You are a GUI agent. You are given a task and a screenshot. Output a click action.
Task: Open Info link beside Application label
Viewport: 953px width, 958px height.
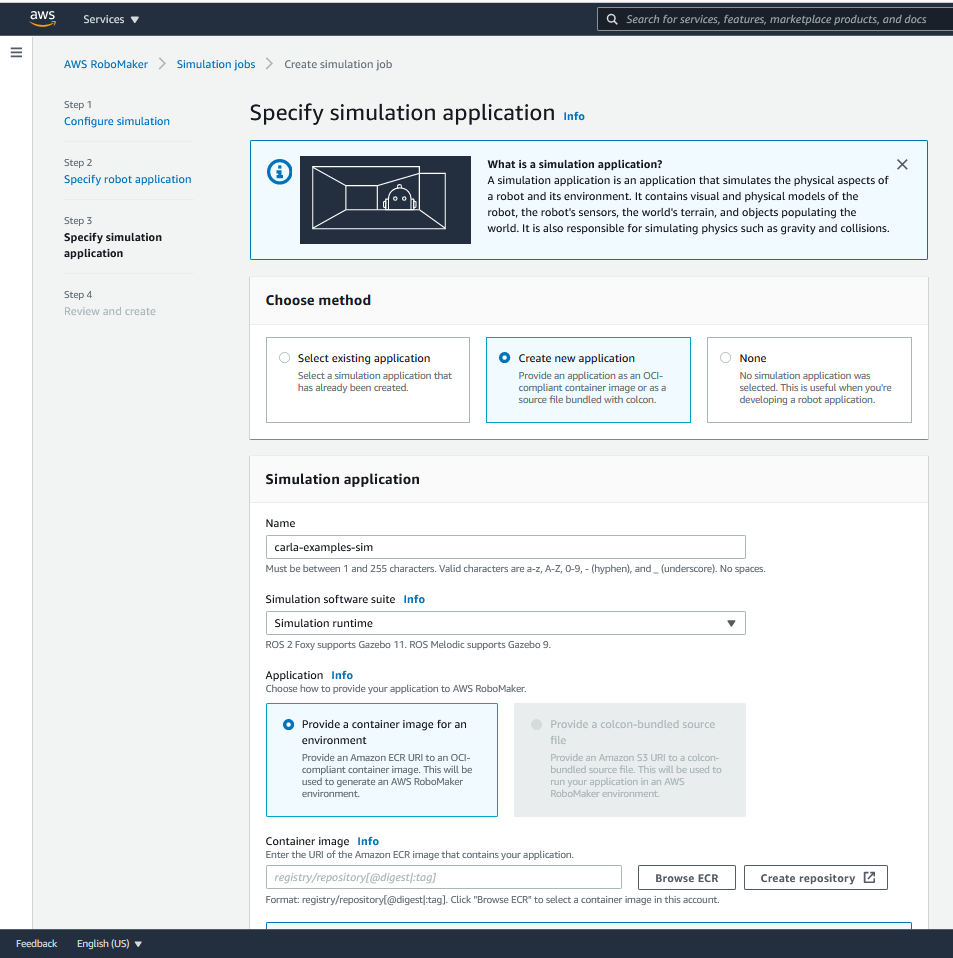point(341,675)
